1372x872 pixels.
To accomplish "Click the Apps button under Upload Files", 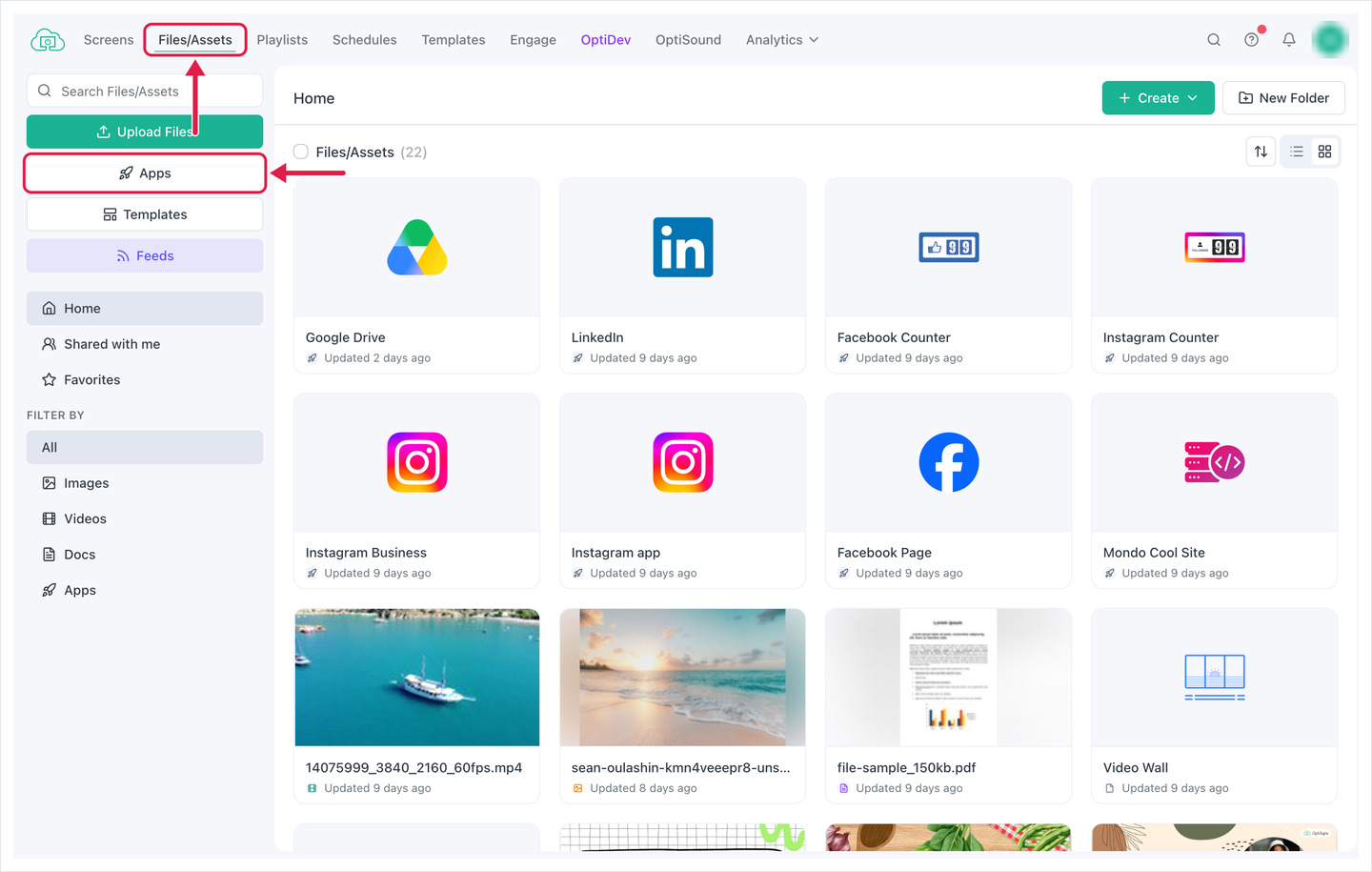I will click(145, 173).
